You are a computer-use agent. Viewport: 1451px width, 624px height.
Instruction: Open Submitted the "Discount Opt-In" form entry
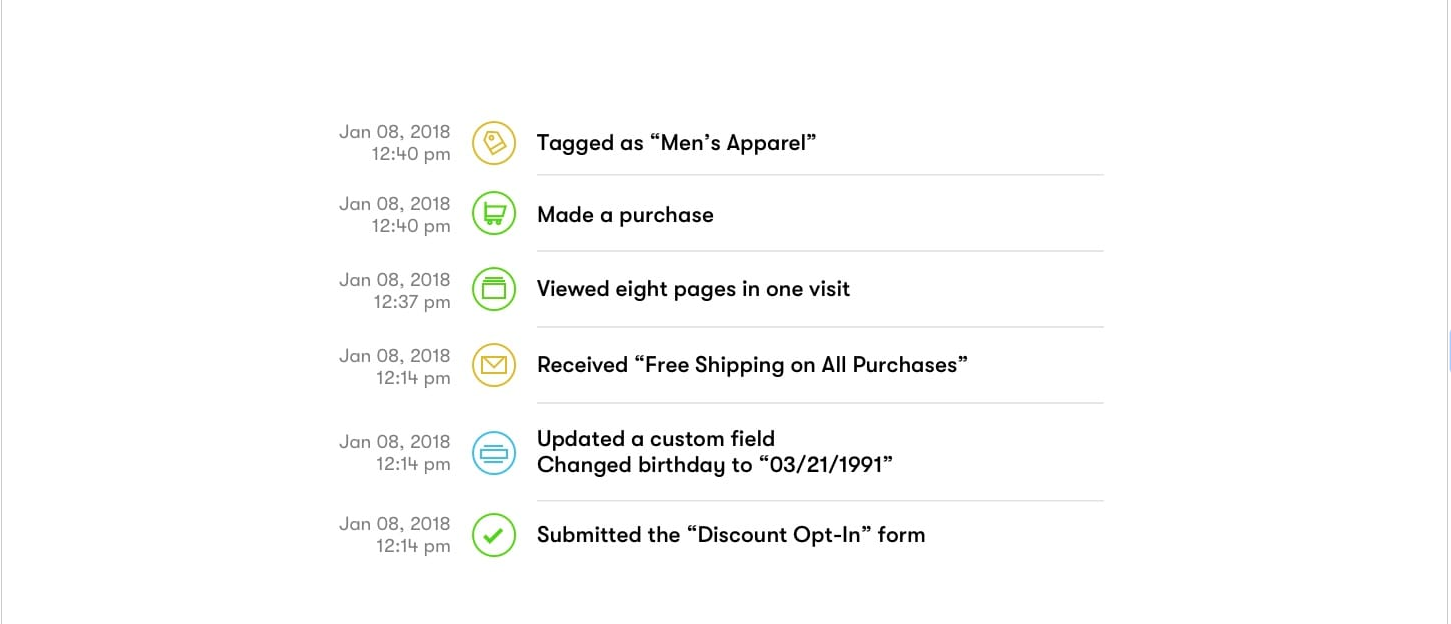coord(731,535)
